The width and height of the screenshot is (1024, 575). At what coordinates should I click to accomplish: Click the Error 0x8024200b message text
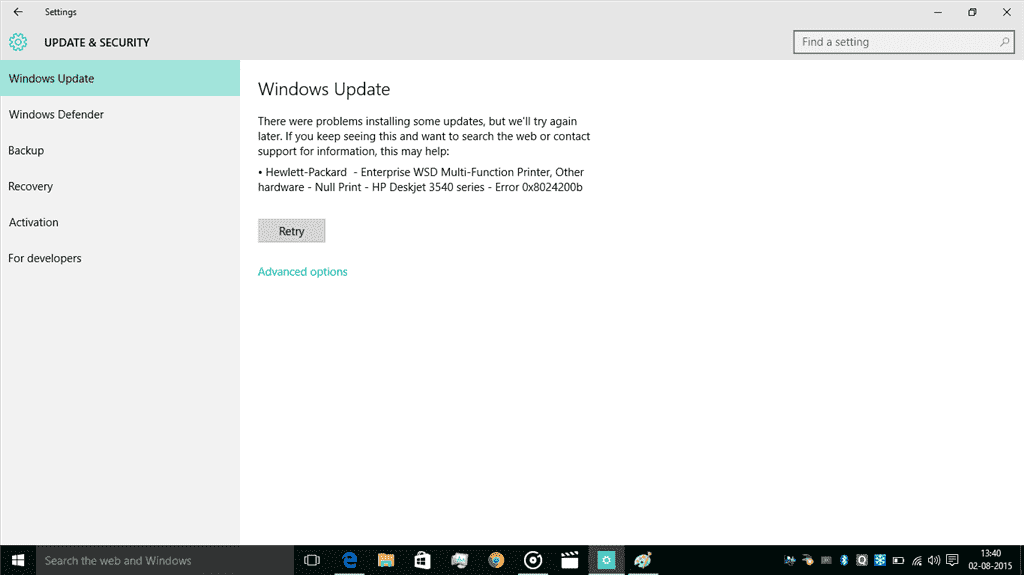(539, 187)
